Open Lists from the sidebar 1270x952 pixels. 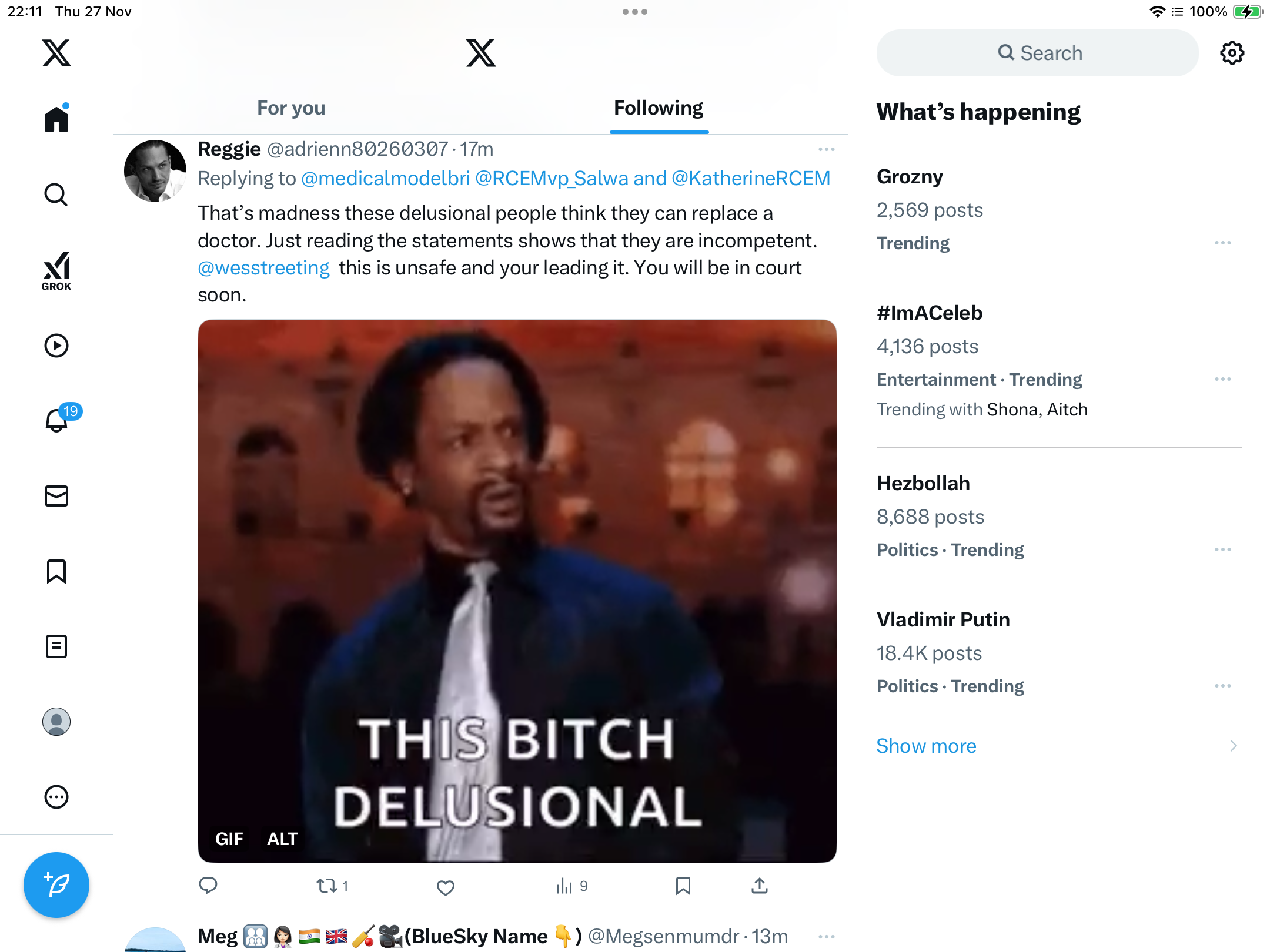click(56, 646)
